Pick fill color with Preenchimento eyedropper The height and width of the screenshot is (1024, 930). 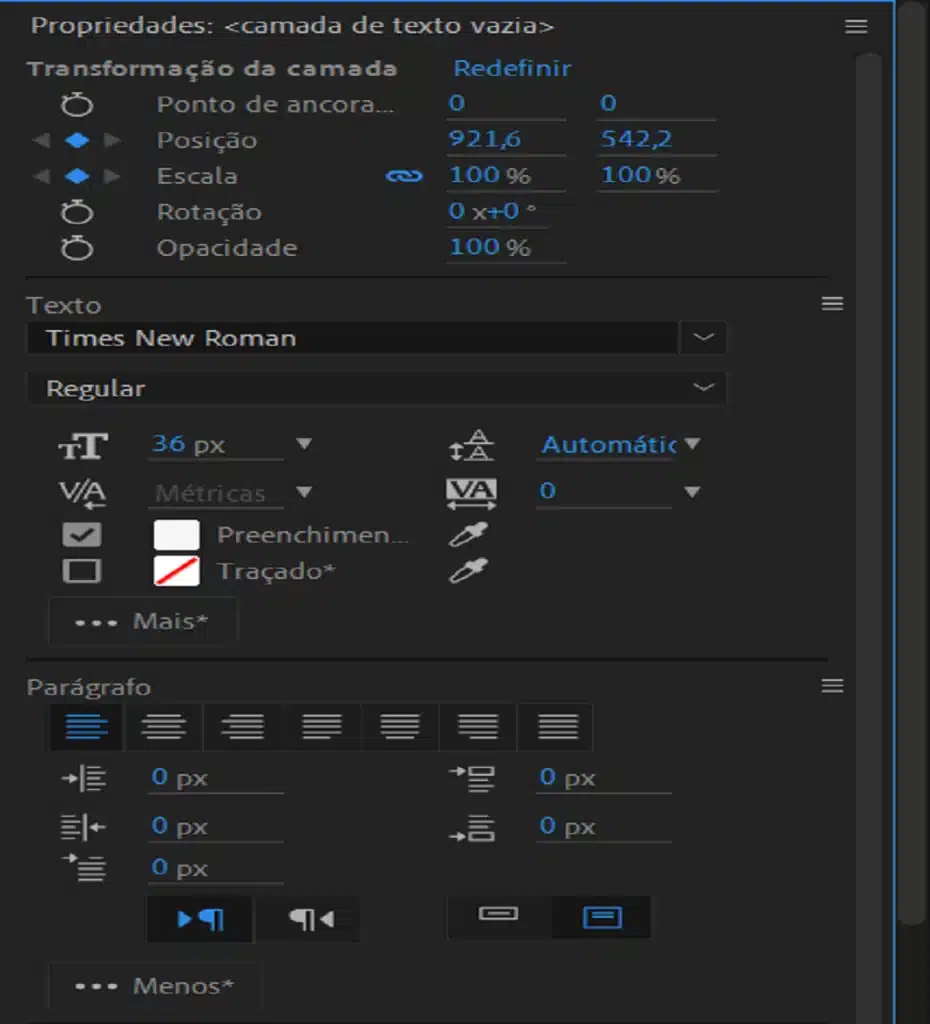coord(467,535)
